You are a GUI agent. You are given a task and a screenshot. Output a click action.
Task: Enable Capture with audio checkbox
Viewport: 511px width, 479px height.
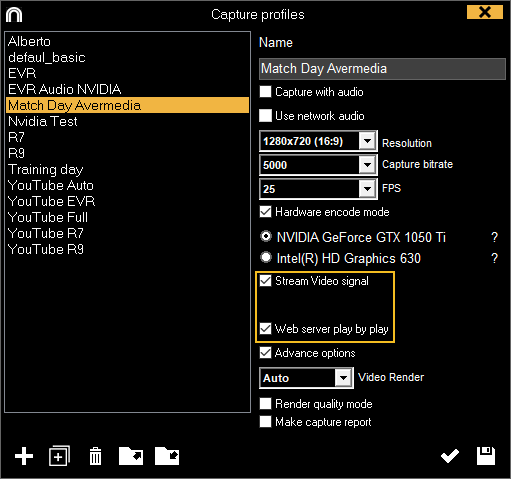pos(265,92)
